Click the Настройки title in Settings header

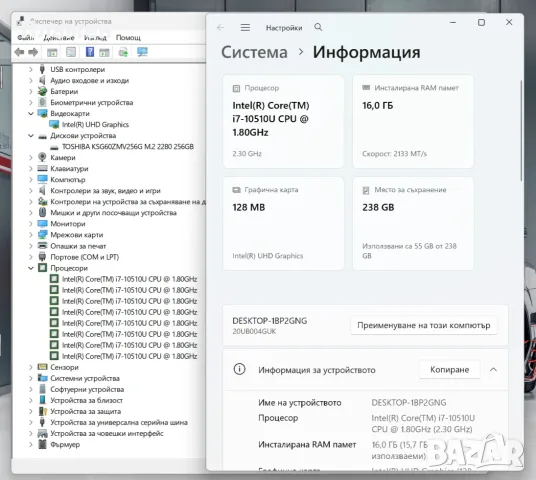coord(284,28)
